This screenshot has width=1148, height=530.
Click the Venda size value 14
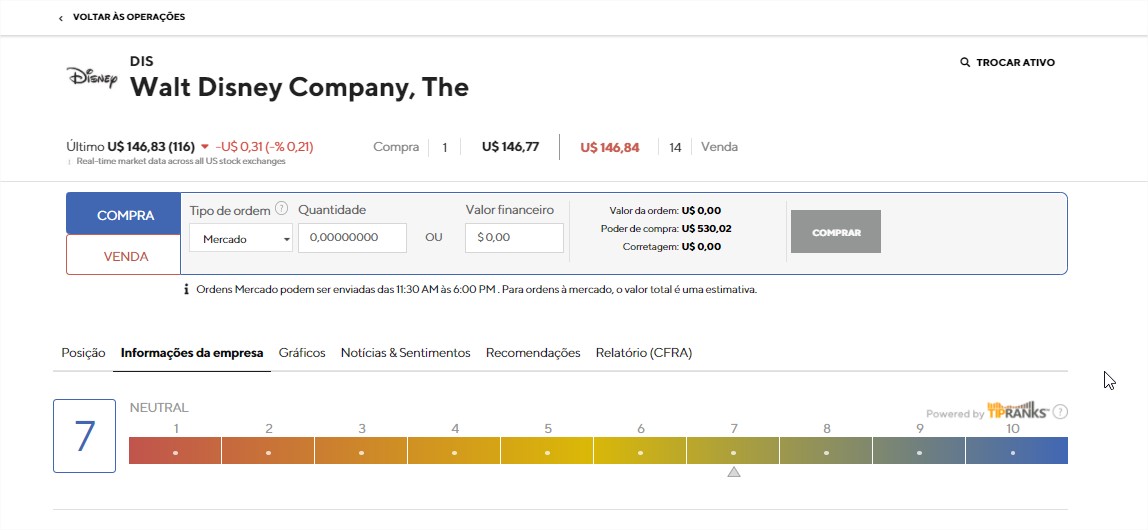[675, 148]
